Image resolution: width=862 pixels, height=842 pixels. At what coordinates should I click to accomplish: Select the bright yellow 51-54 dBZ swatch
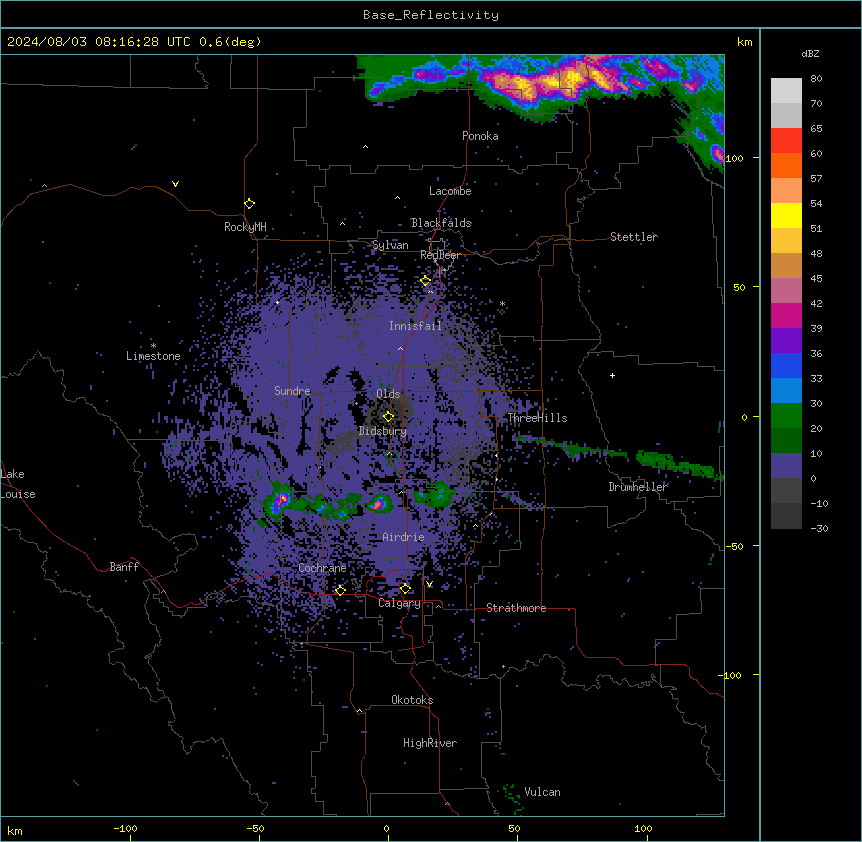point(786,216)
